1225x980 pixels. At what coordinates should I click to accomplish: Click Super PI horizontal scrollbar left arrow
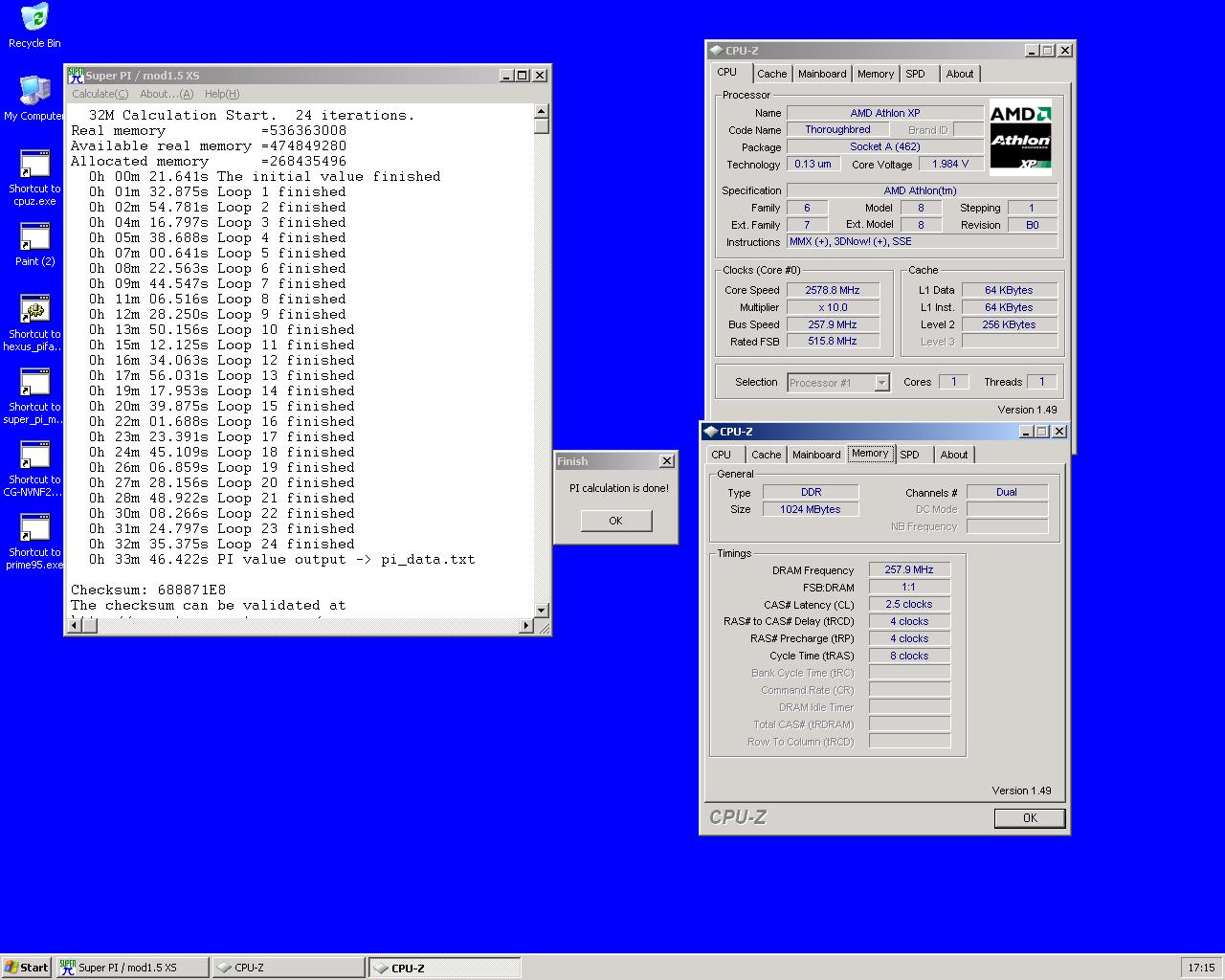(x=73, y=626)
